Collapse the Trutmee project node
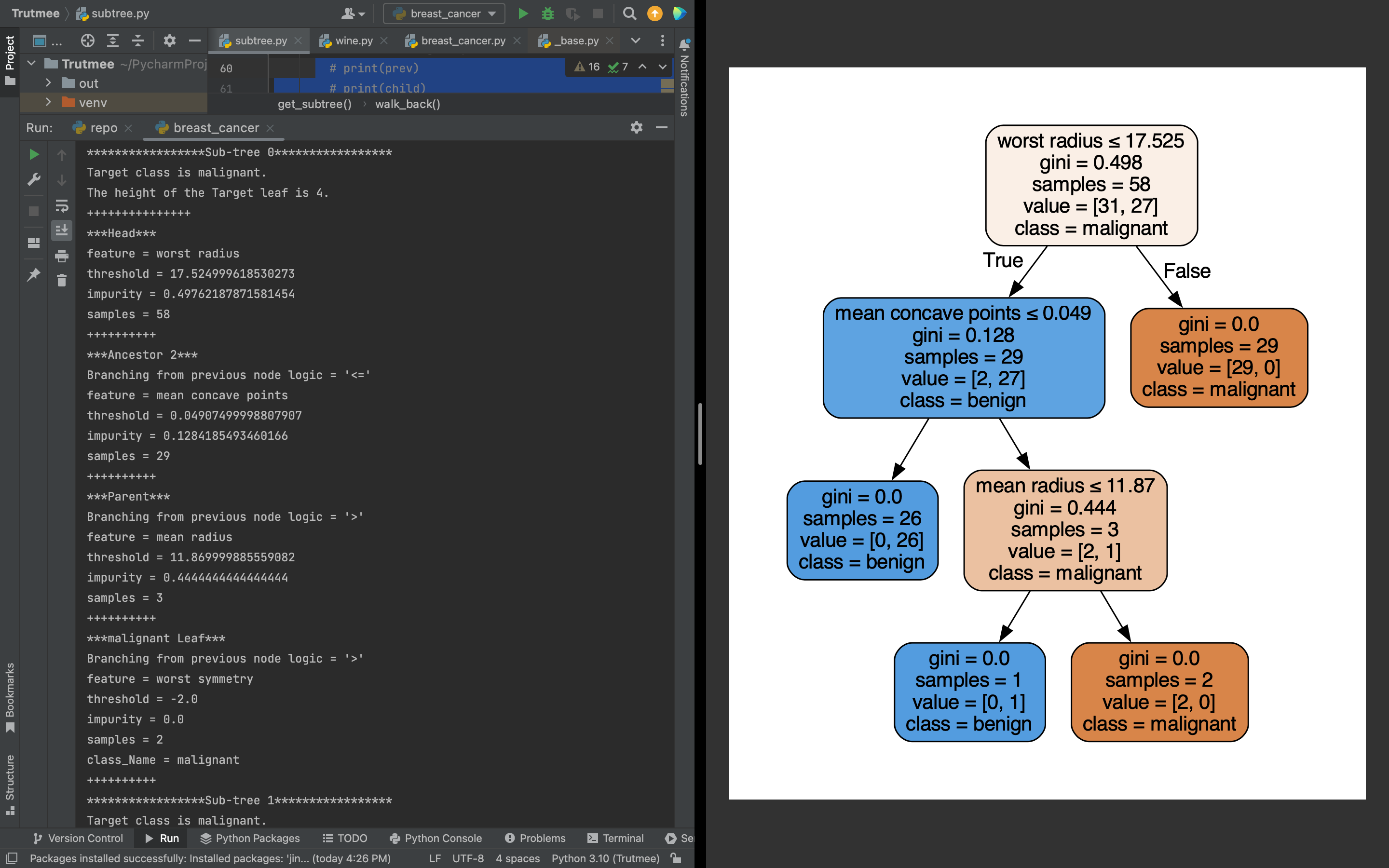The width and height of the screenshot is (1389, 868). [x=32, y=64]
